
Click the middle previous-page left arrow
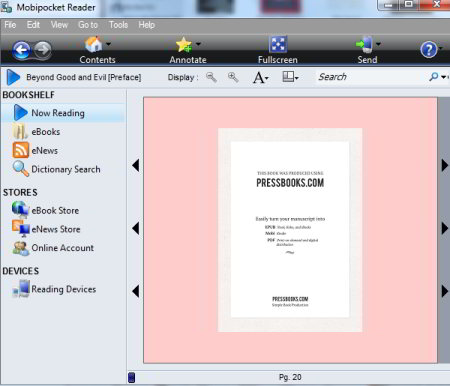tap(135, 228)
